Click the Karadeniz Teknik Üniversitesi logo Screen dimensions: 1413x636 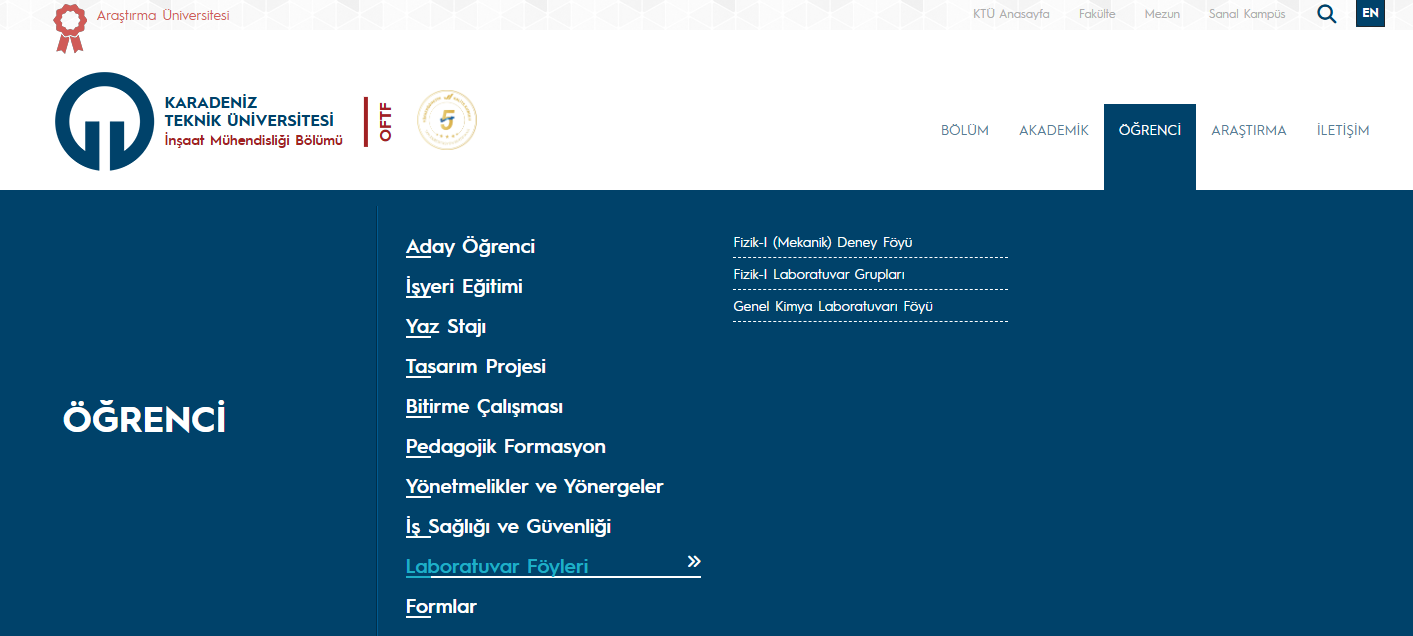click(103, 121)
